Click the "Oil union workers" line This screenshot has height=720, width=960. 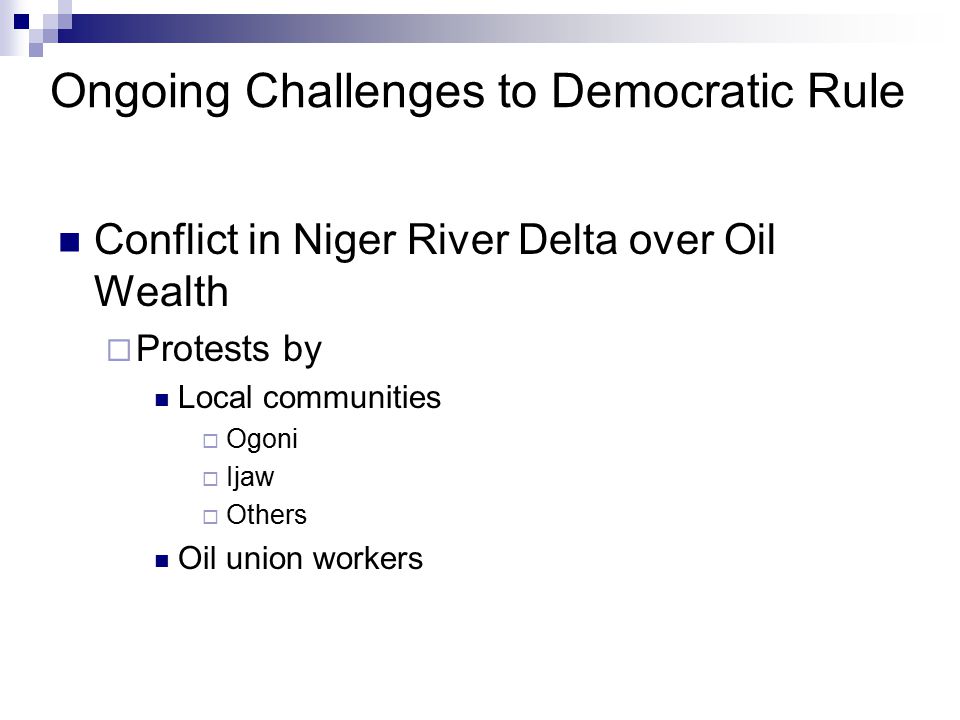click(x=300, y=558)
